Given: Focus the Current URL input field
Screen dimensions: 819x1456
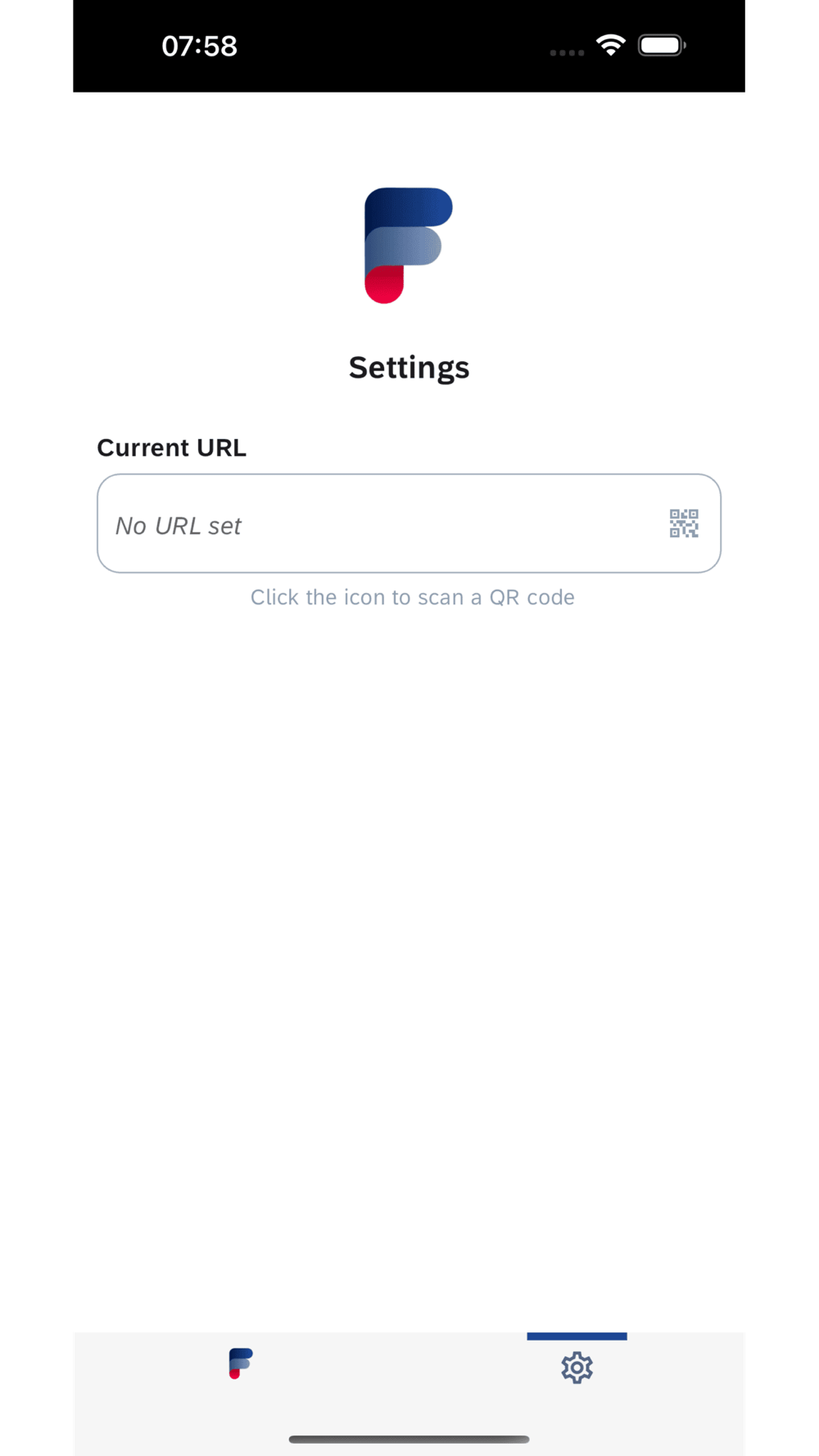Looking at the screenshot, I should click(409, 523).
